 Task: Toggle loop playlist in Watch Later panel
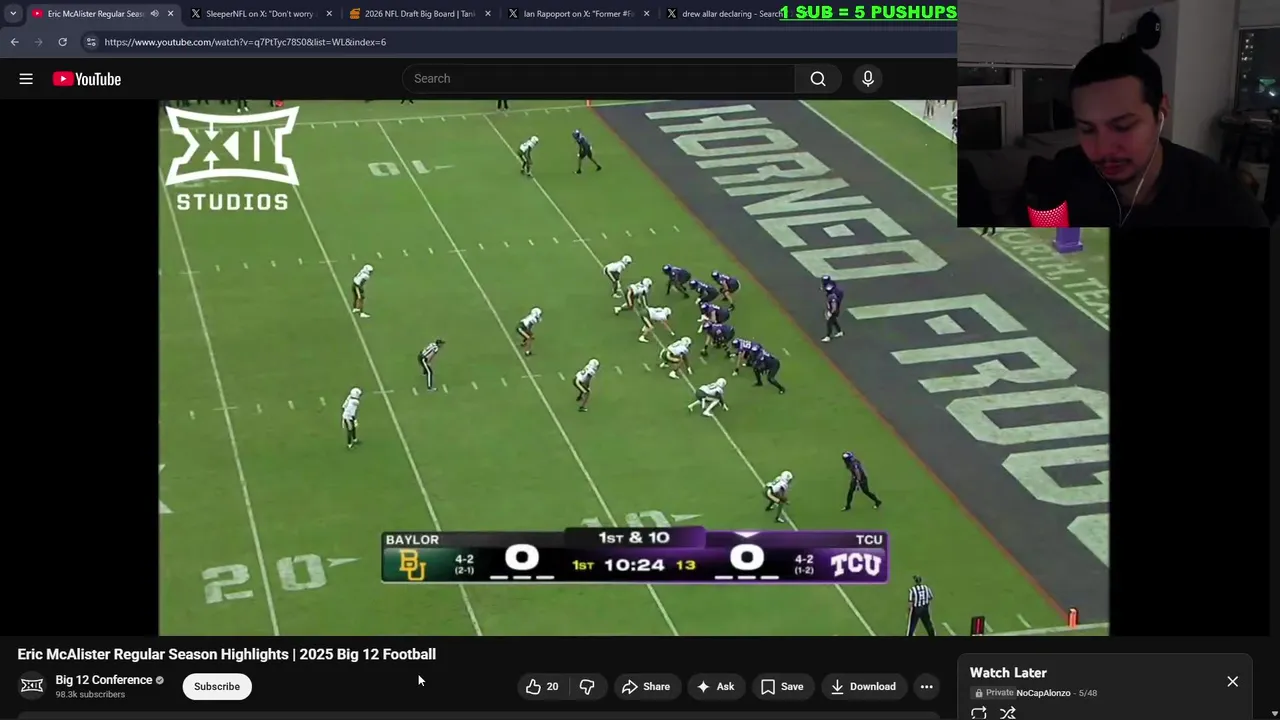click(x=979, y=712)
